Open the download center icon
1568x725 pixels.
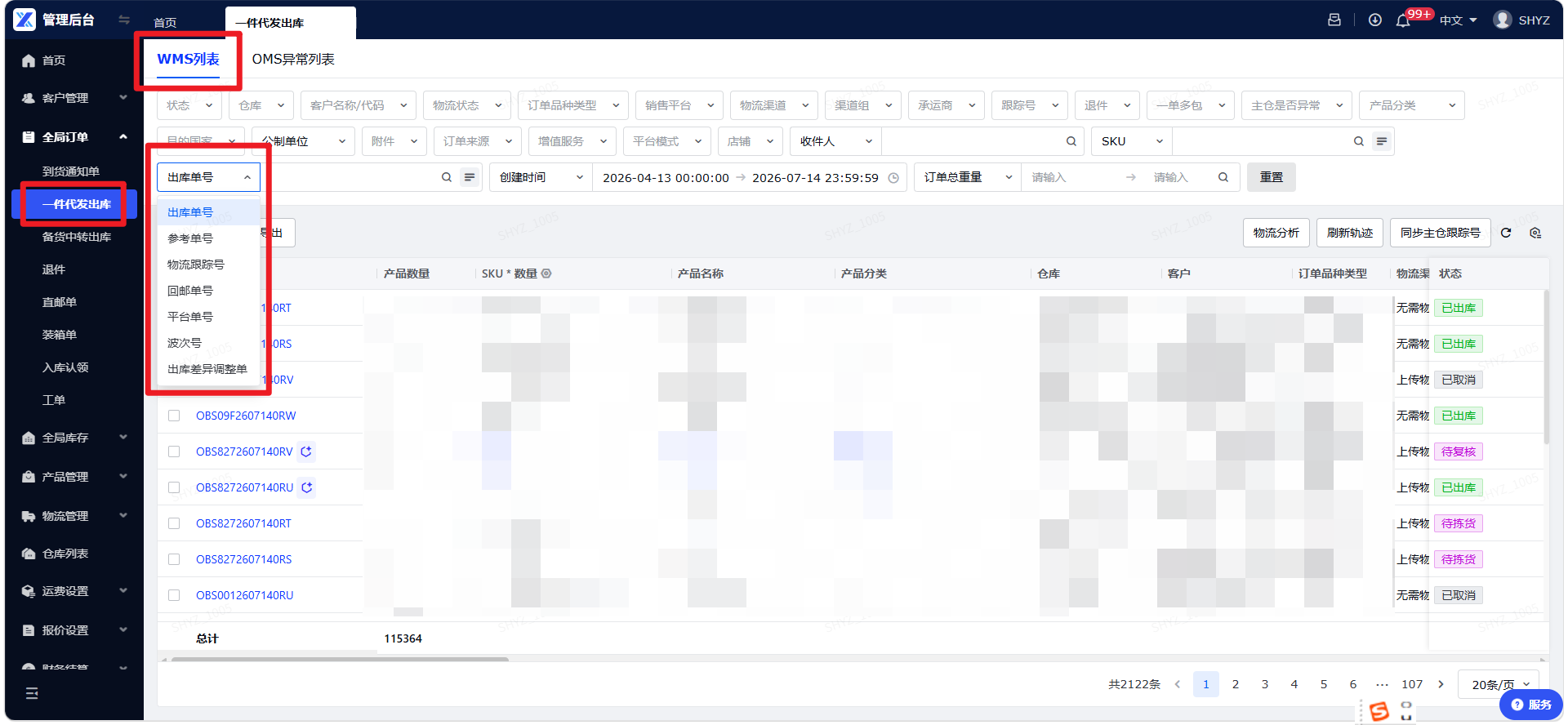point(1375,20)
